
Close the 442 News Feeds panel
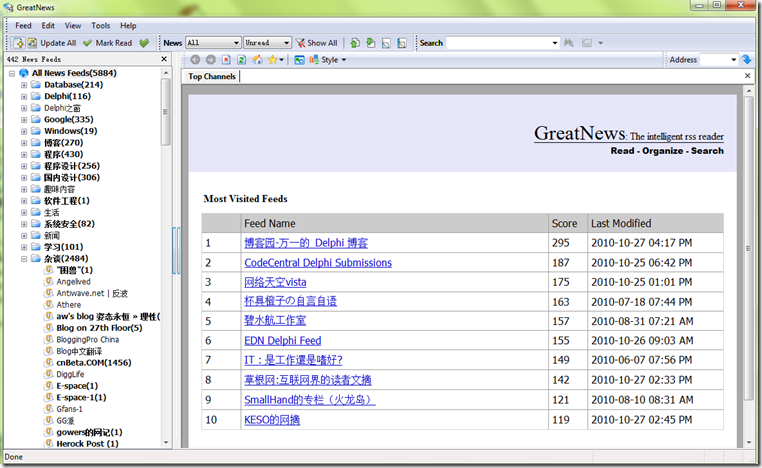coord(164,59)
